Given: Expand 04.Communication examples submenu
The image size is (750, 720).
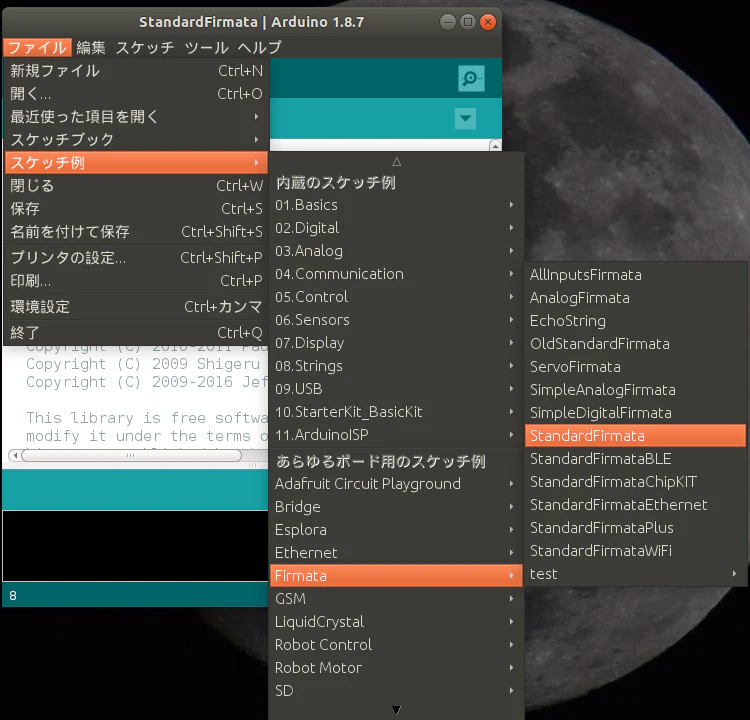Looking at the screenshot, I should [396, 274].
